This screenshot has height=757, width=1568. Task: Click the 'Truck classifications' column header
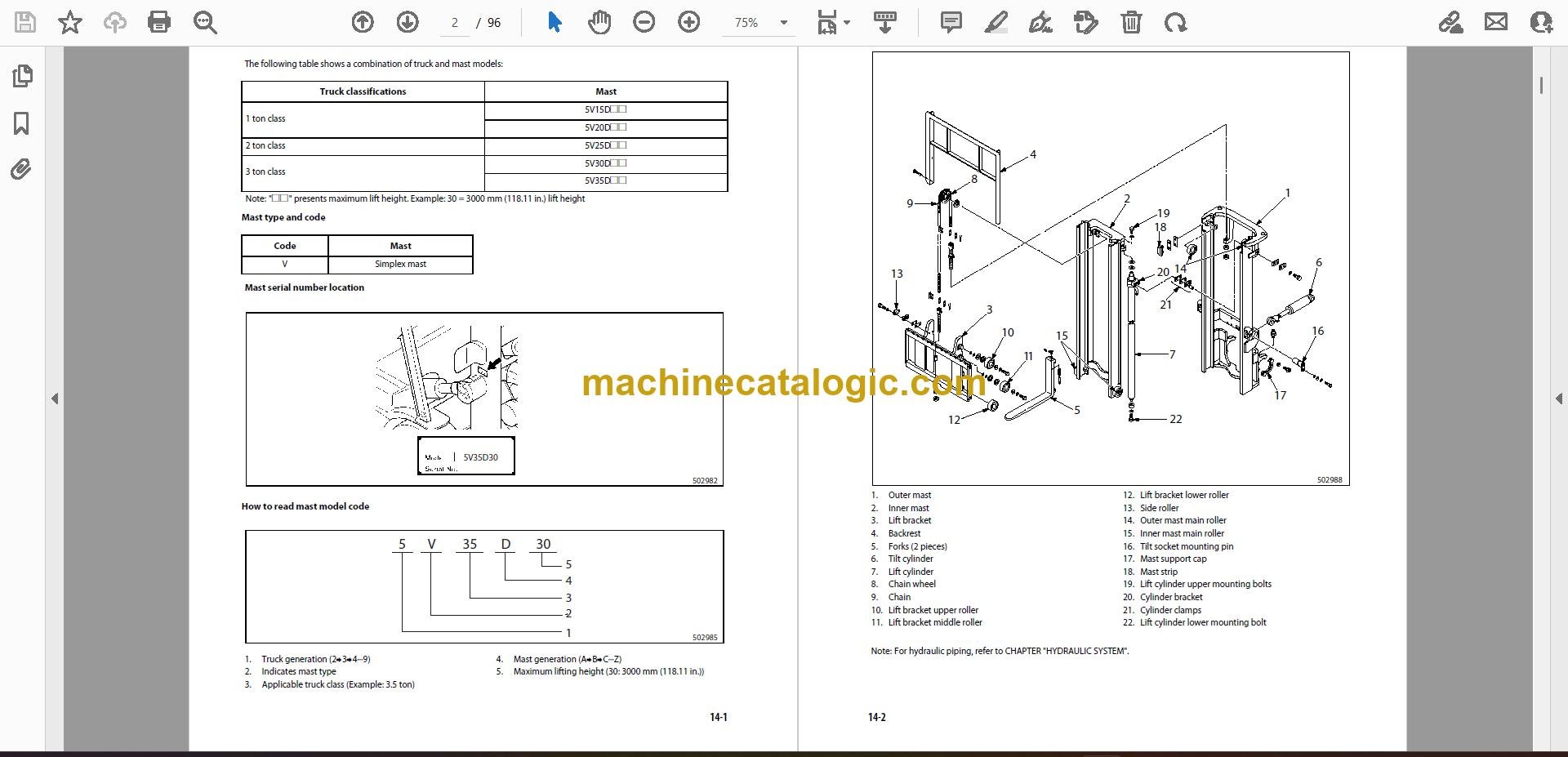point(363,91)
